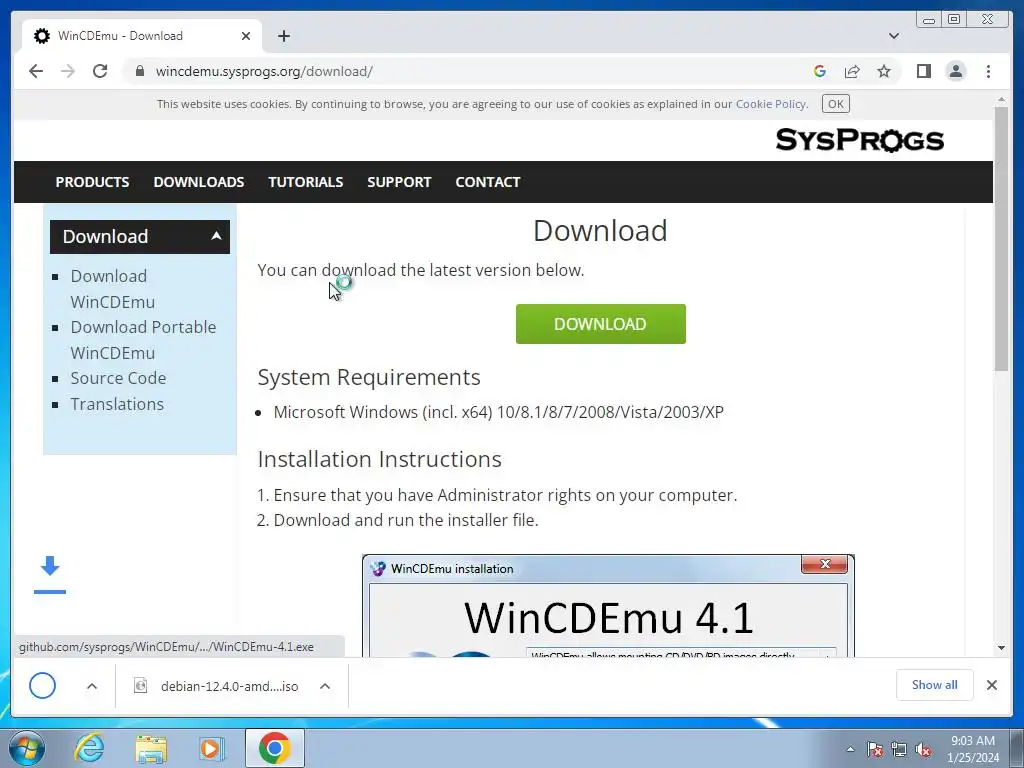Select the WinCDEmu - Download tab
Image resolution: width=1024 pixels, height=768 pixels.
click(x=141, y=36)
